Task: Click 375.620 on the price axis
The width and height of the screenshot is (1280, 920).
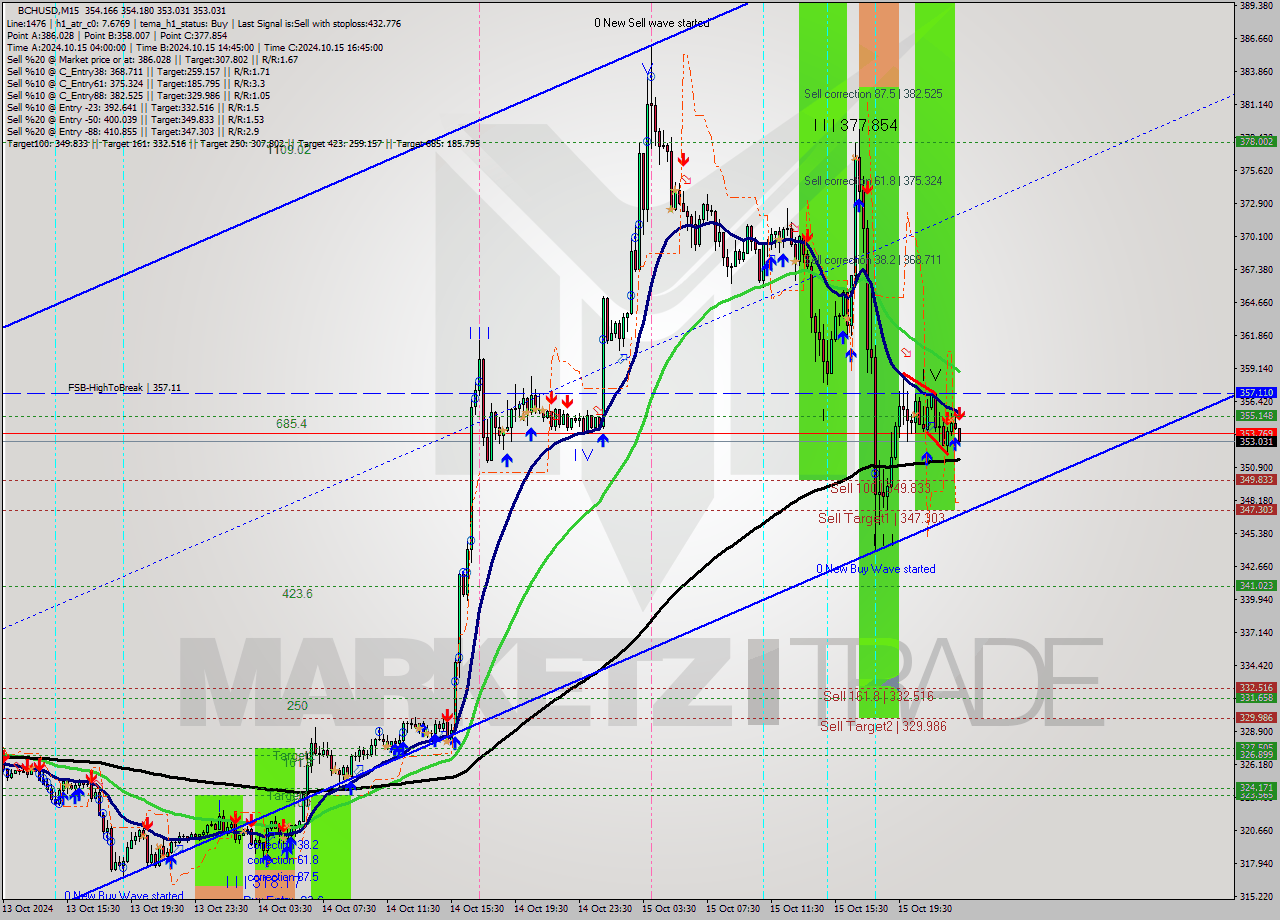Action: (1256, 171)
